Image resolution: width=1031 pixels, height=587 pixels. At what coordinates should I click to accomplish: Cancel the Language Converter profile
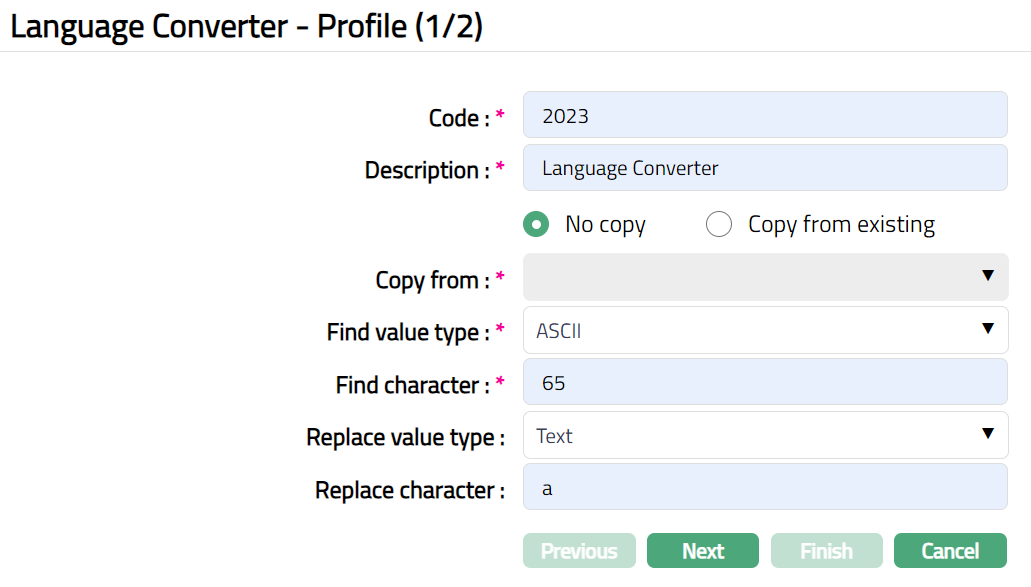[950, 551]
